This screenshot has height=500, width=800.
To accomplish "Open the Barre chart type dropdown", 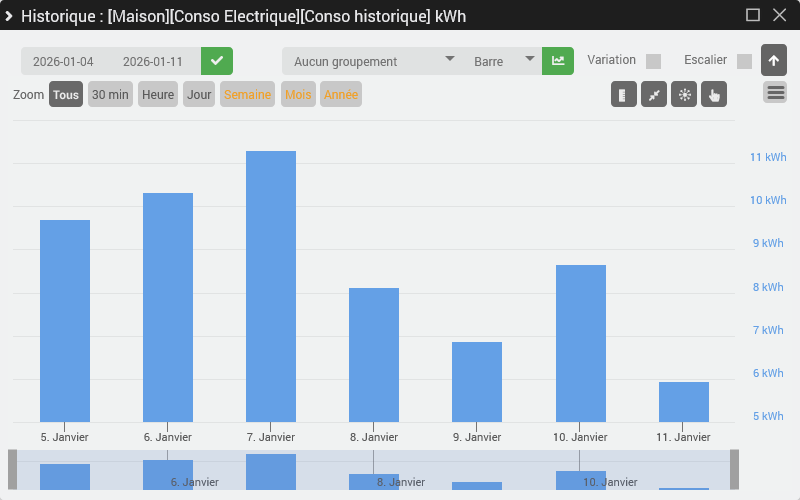I will click(x=503, y=61).
